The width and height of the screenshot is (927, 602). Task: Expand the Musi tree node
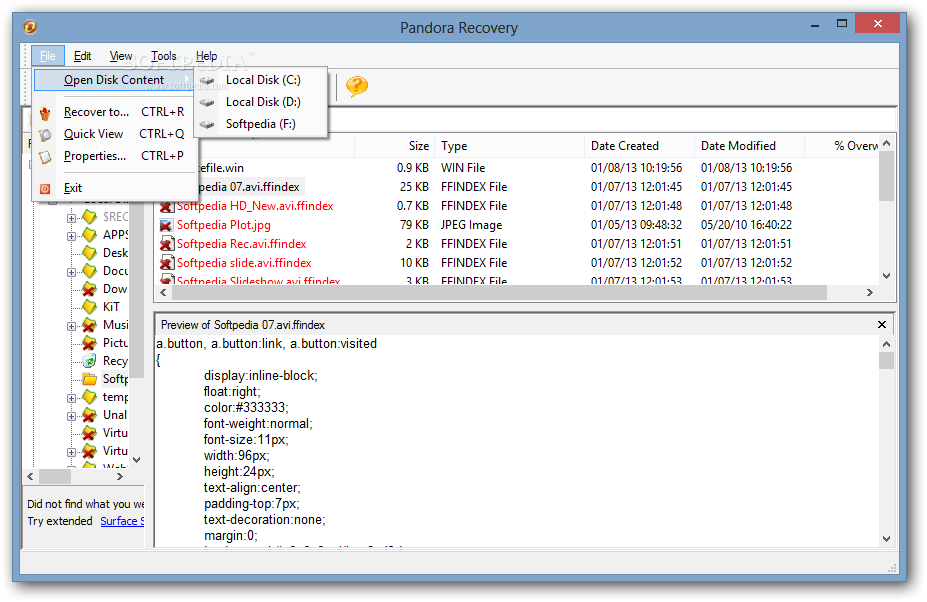pyautogui.click(x=72, y=326)
